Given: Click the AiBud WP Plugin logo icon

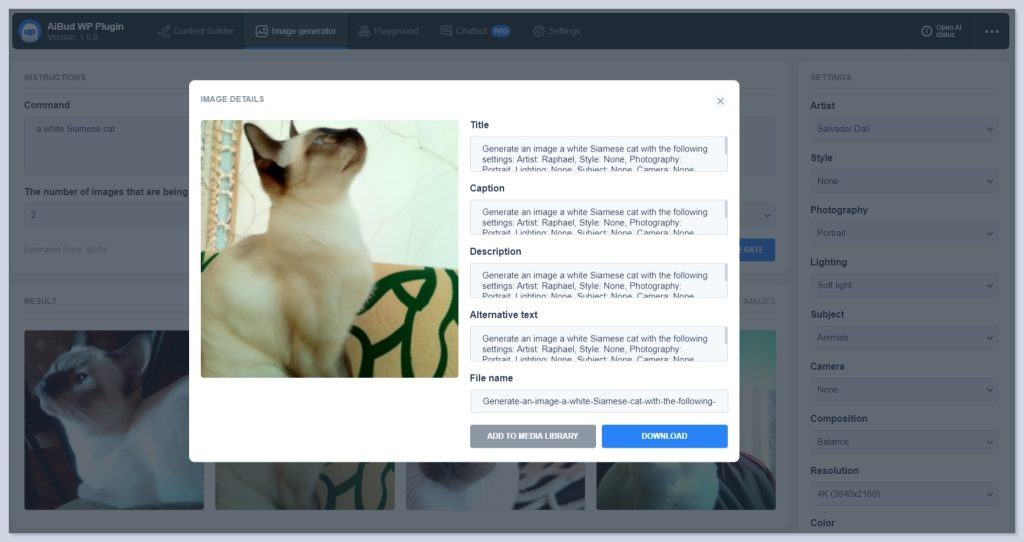Looking at the screenshot, I should pyautogui.click(x=29, y=31).
